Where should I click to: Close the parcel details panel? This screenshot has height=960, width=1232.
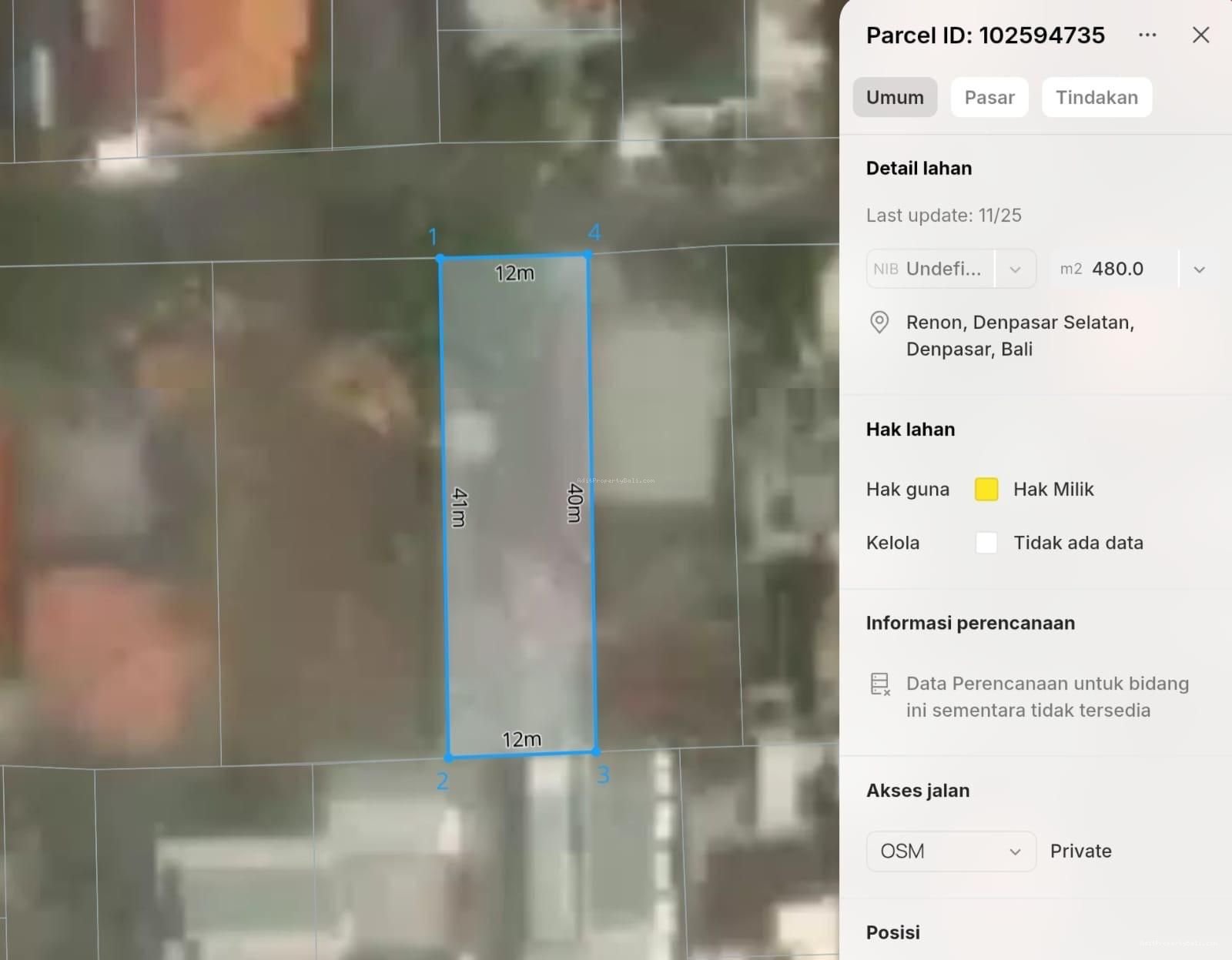pyautogui.click(x=1200, y=35)
